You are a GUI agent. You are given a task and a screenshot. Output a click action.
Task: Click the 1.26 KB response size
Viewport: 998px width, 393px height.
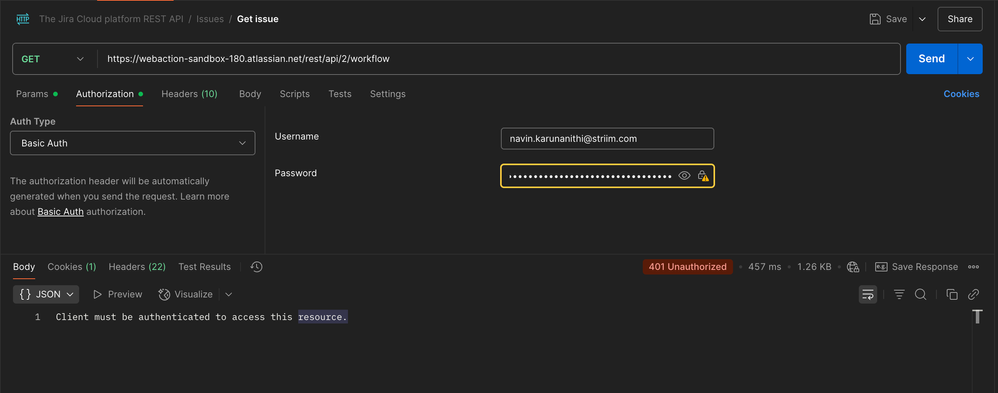click(x=814, y=267)
